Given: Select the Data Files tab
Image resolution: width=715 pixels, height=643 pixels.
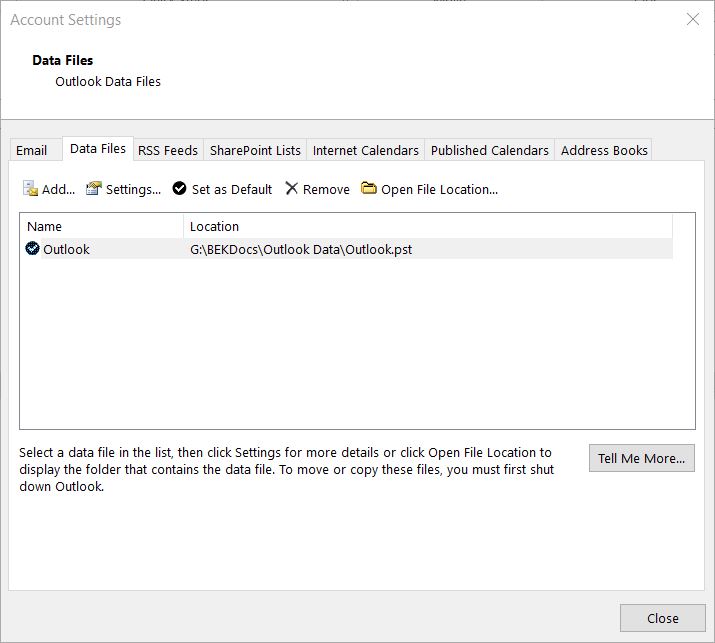Looking at the screenshot, I should 98,149.
